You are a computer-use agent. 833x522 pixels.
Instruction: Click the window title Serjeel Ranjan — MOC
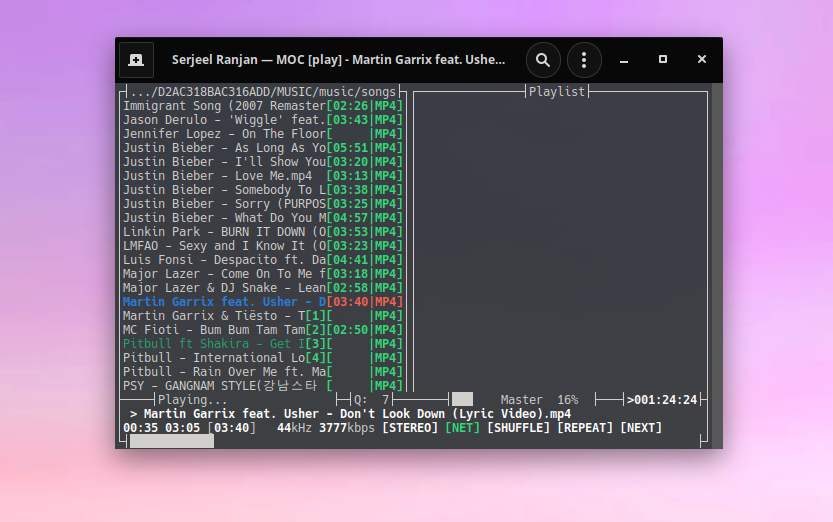click(x=338, y=59)
